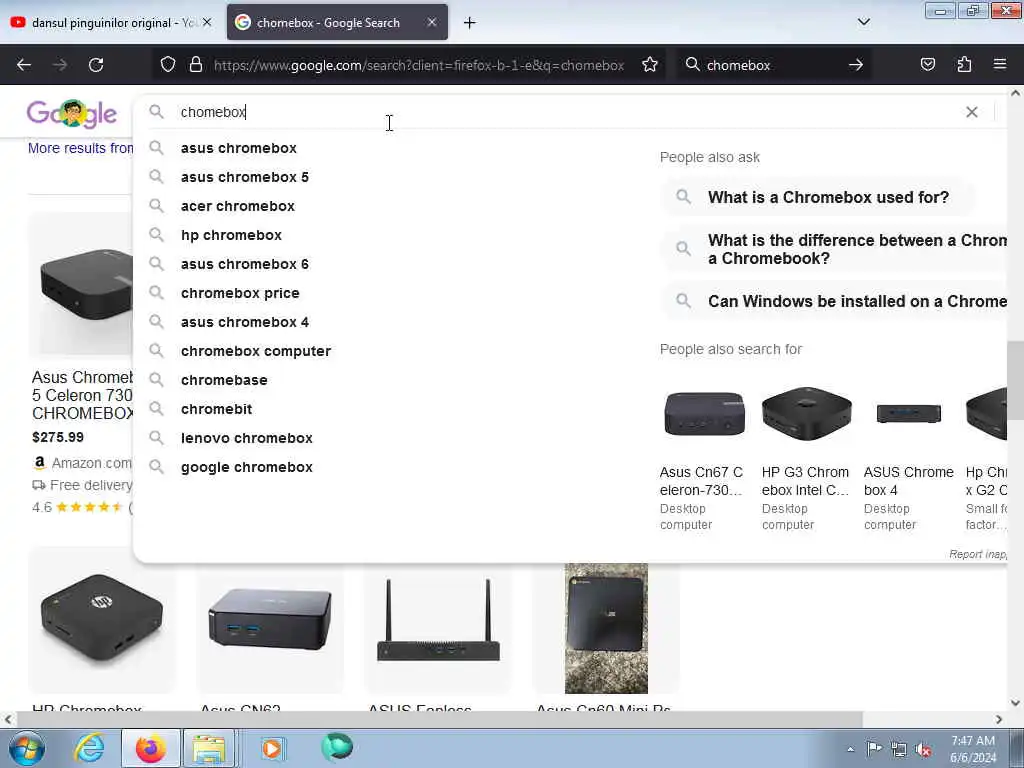The width and height of the screenshot is (1024, 768).
Task: Pick the chromebit suggestion
Action: click(x=216, y=409)
